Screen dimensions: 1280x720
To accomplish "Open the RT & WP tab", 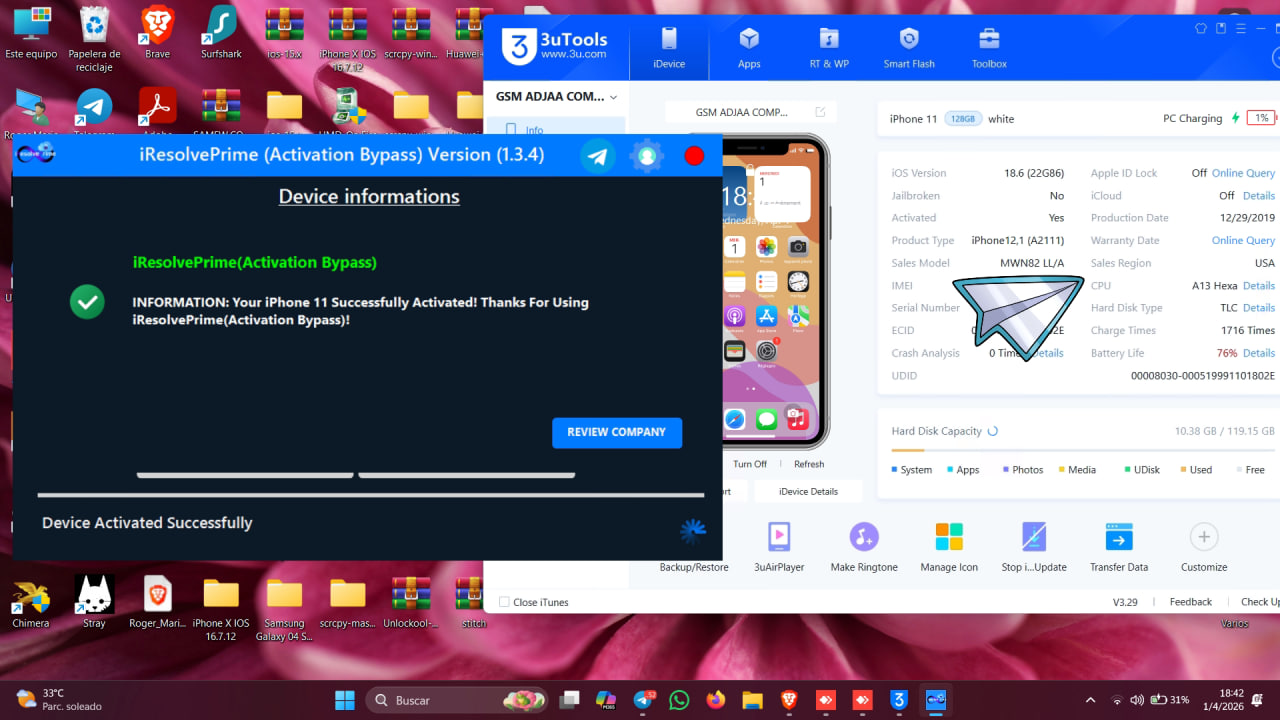I will pyautogui.click(x=829, y=48).
